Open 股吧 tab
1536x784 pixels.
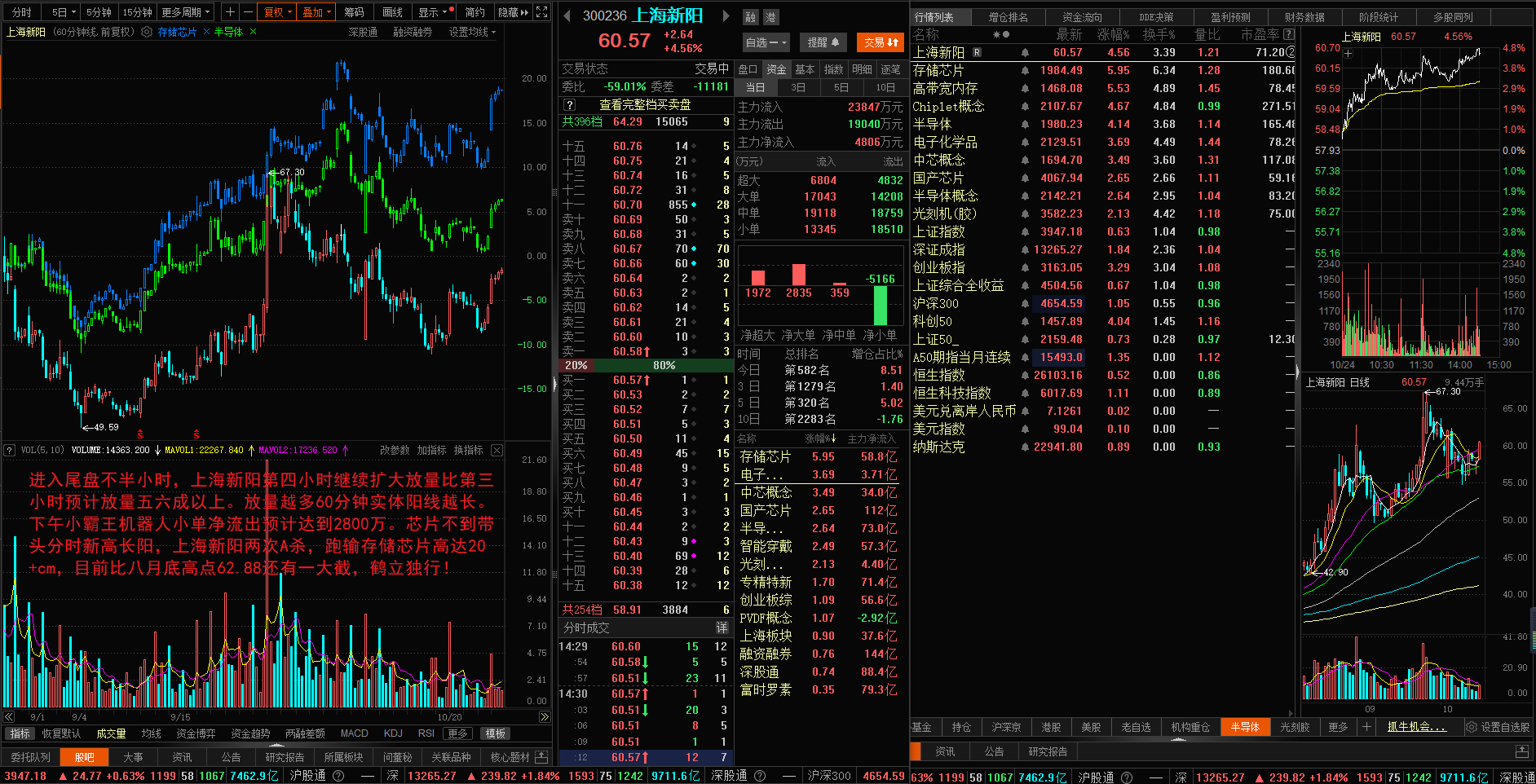pos(85,757)
